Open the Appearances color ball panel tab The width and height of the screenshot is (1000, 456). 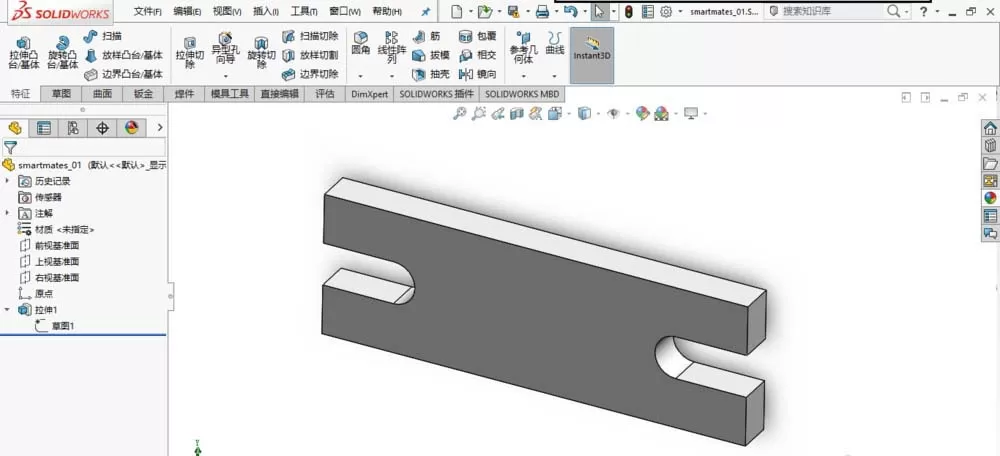point(131,128)
